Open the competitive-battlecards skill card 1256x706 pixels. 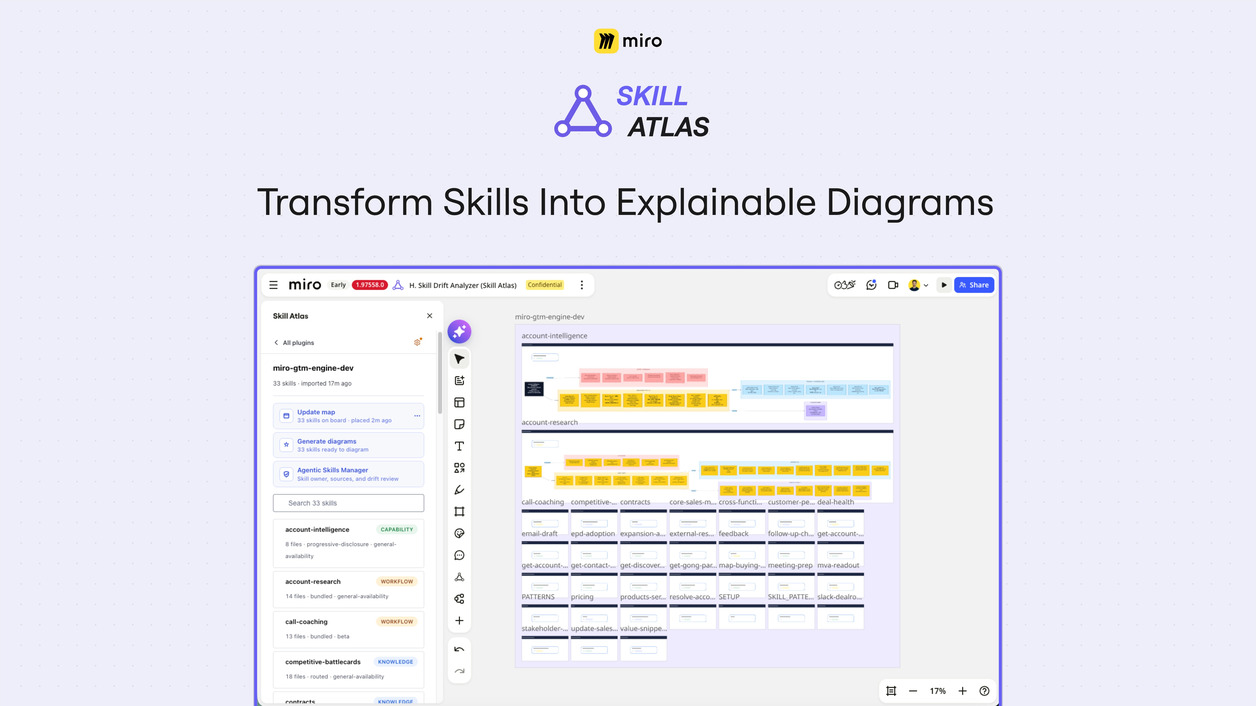(348, 669)
